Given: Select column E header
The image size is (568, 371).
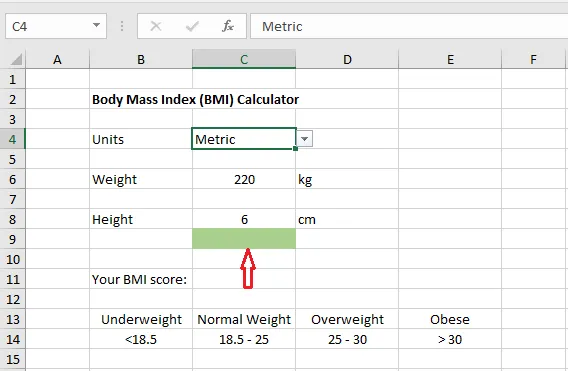Looking at the screenshot, I should (450, 59).
